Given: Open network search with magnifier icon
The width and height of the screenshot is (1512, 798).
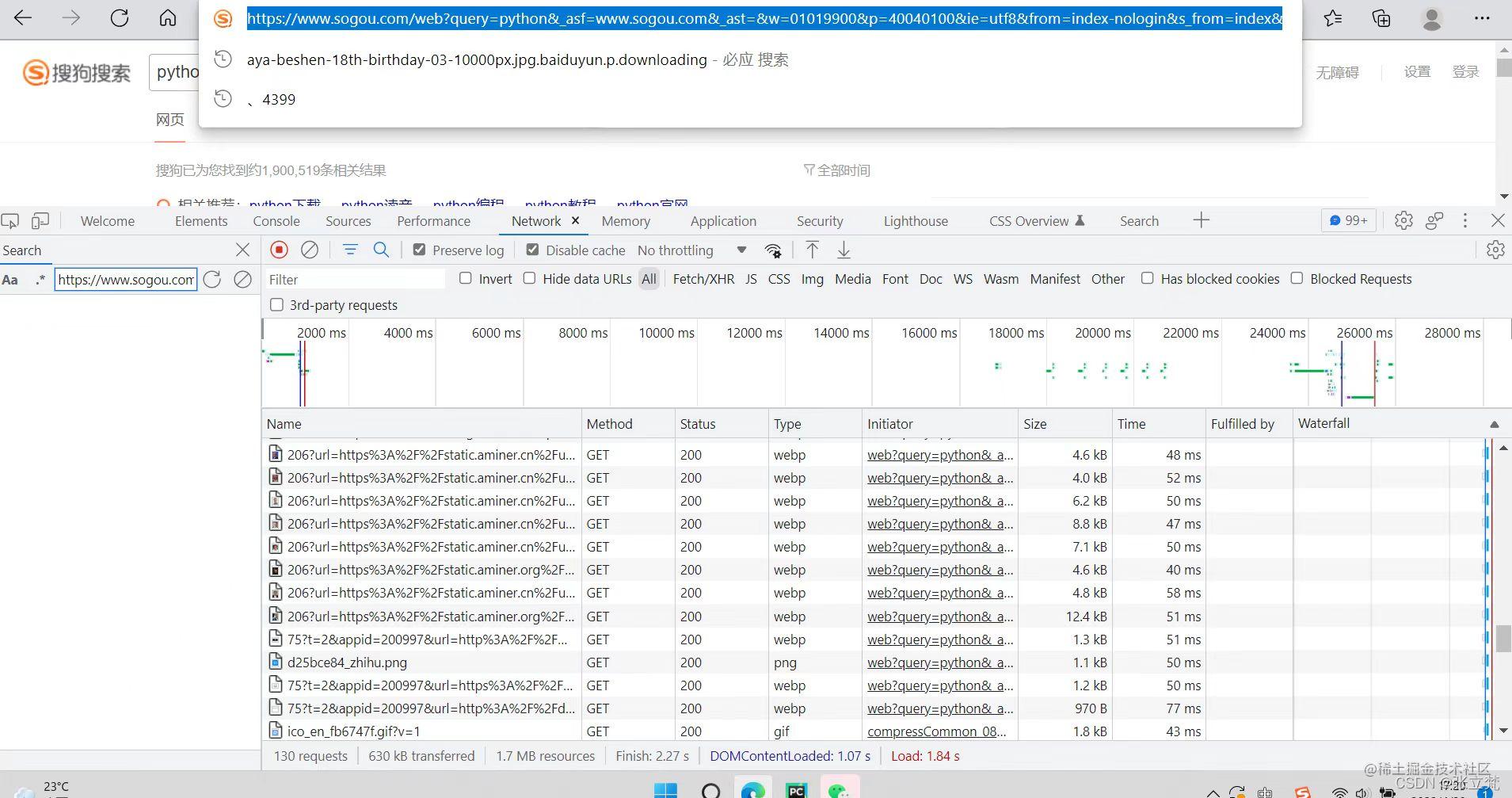Looking at the screenshot, I should click(381, 250).
